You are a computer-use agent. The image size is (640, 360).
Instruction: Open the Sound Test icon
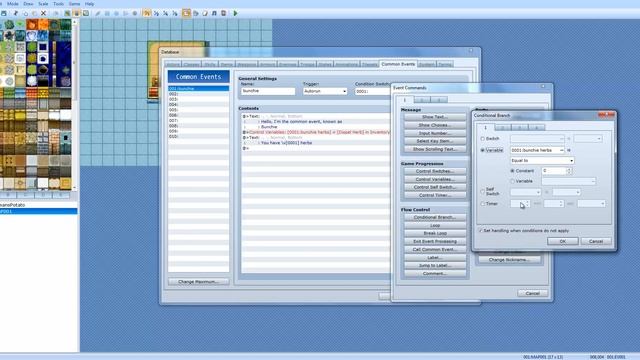click(x=214, y=13)
